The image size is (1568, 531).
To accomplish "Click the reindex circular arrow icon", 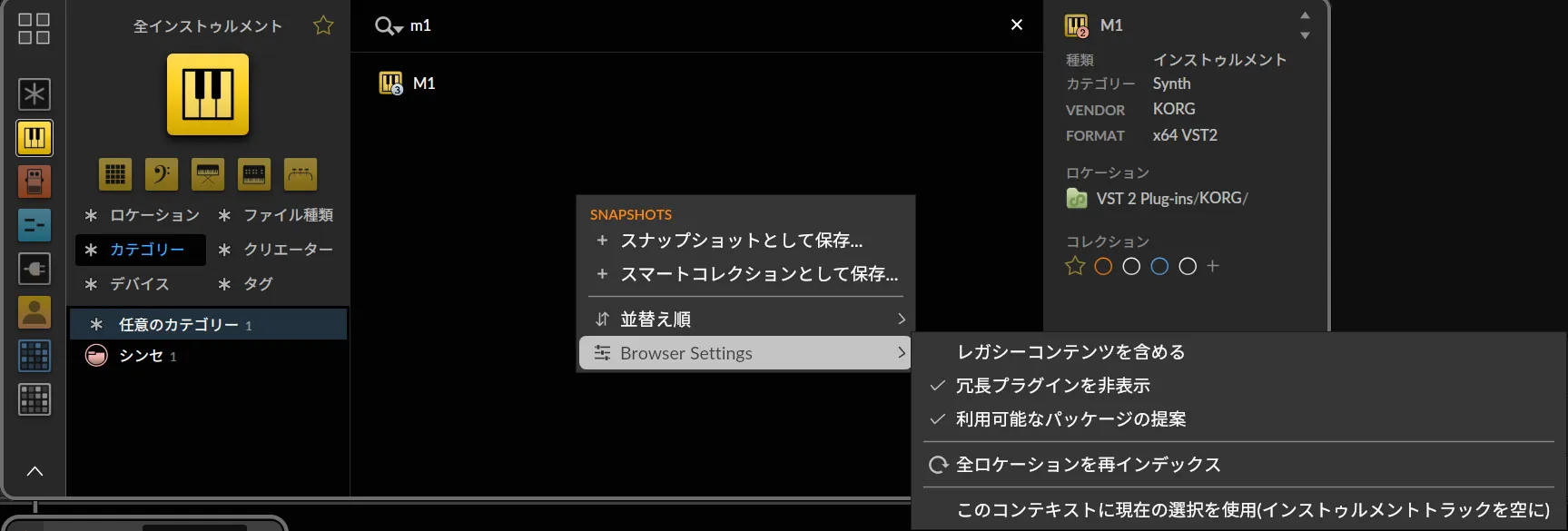I will (x=938, y=465).
